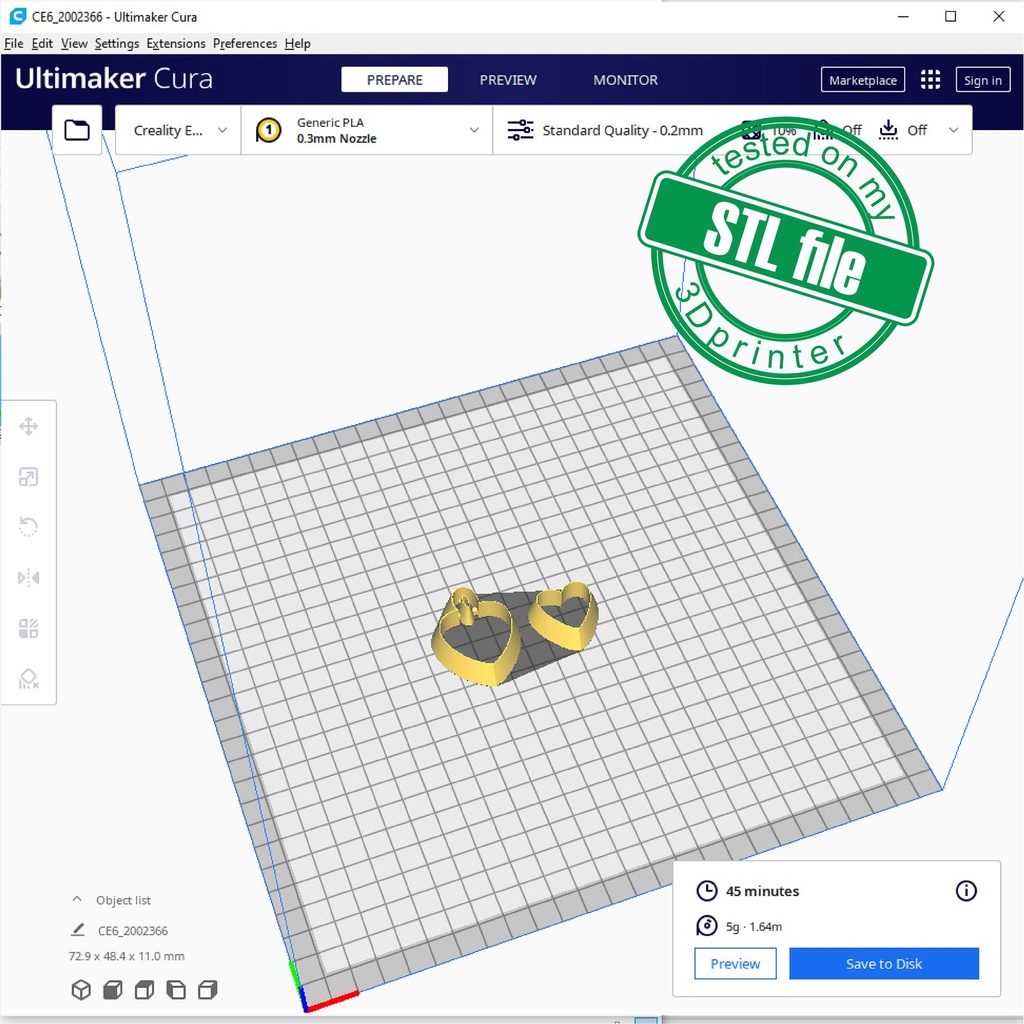Open file using the folder icon
Screen dimensions: 1024x1024
pos(77,130)
